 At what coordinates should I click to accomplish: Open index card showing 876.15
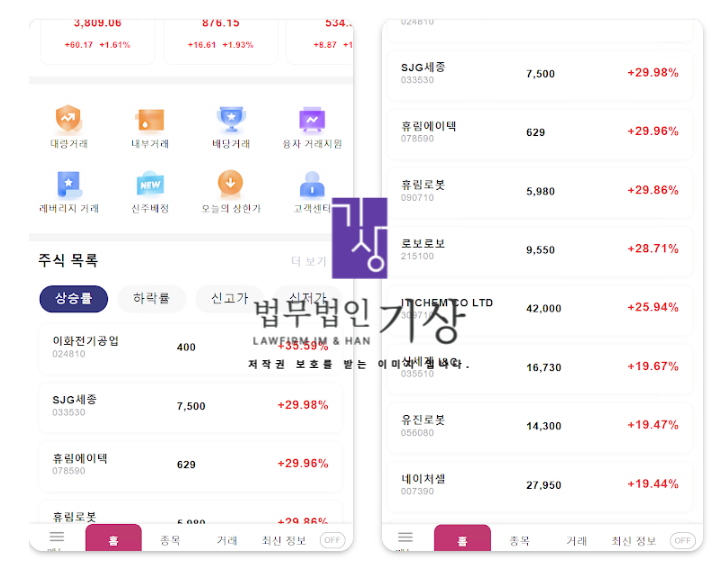(220, 41)
